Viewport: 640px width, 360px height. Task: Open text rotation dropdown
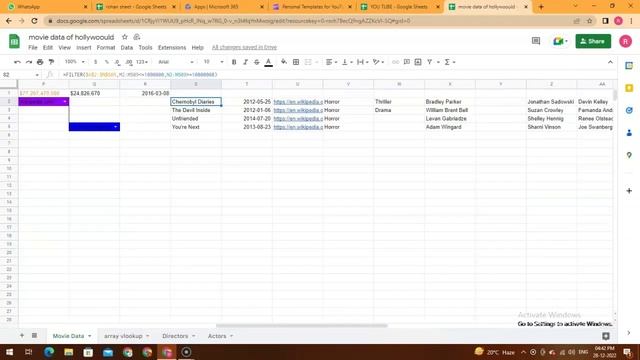tap(378, 62)
